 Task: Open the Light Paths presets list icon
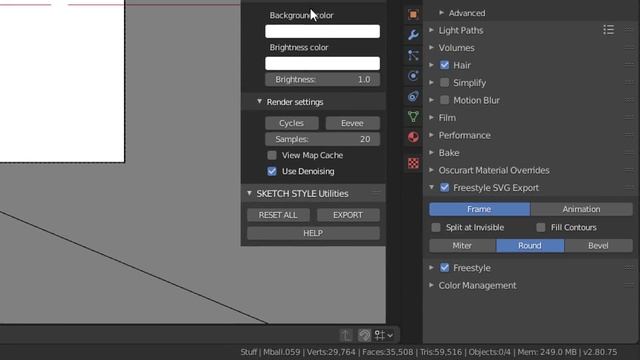(x=609, y=30)
